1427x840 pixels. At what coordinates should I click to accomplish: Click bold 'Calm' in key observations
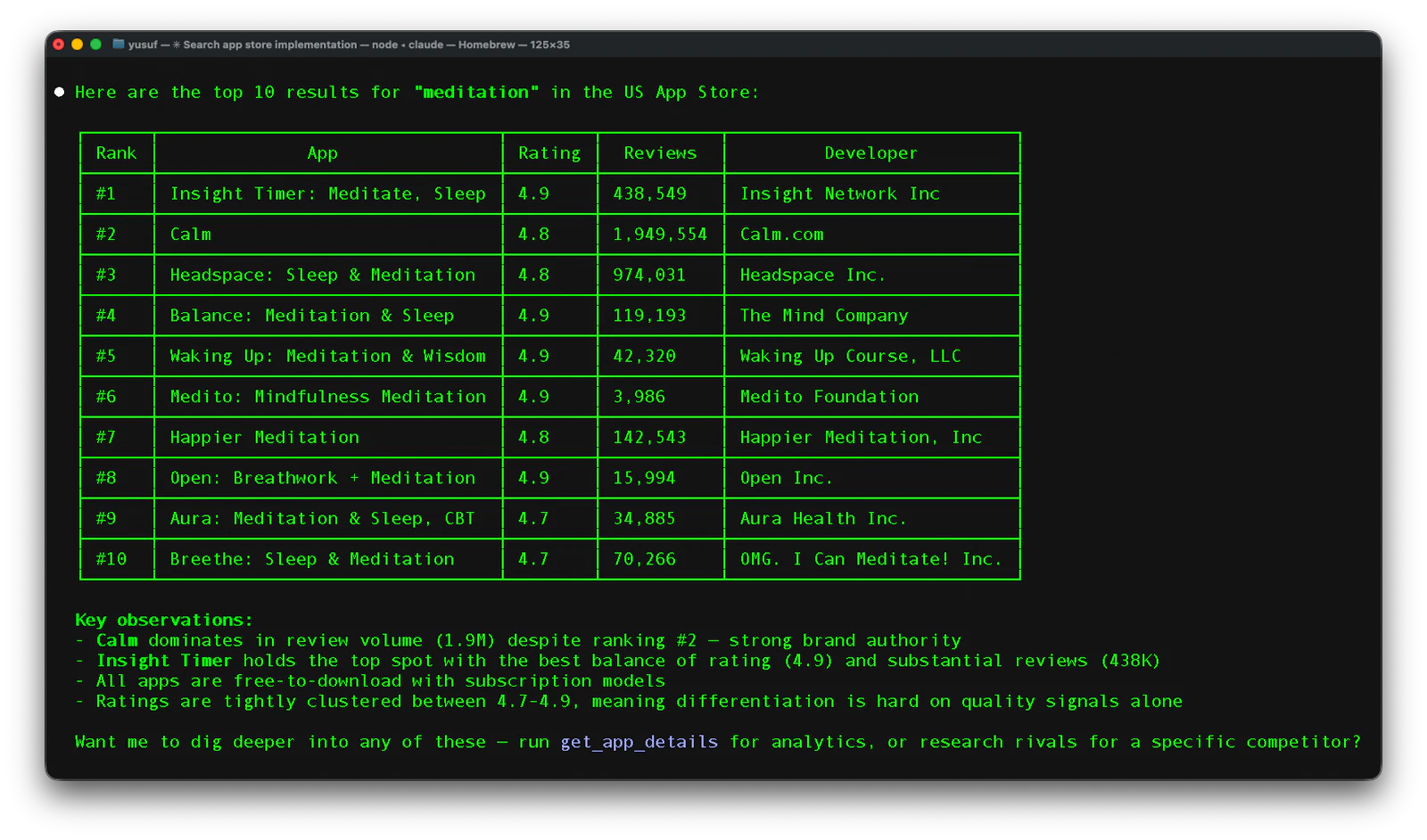(x=117, y=640)
